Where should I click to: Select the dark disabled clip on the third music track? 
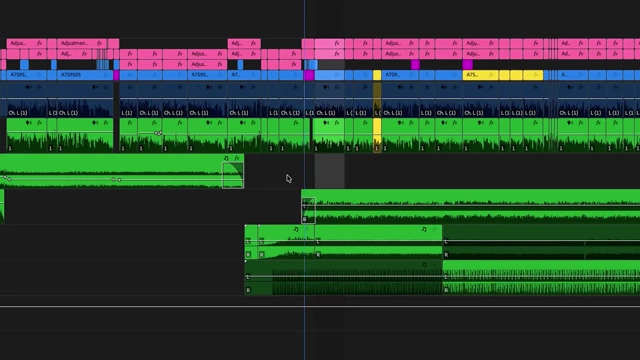[541, 242]
